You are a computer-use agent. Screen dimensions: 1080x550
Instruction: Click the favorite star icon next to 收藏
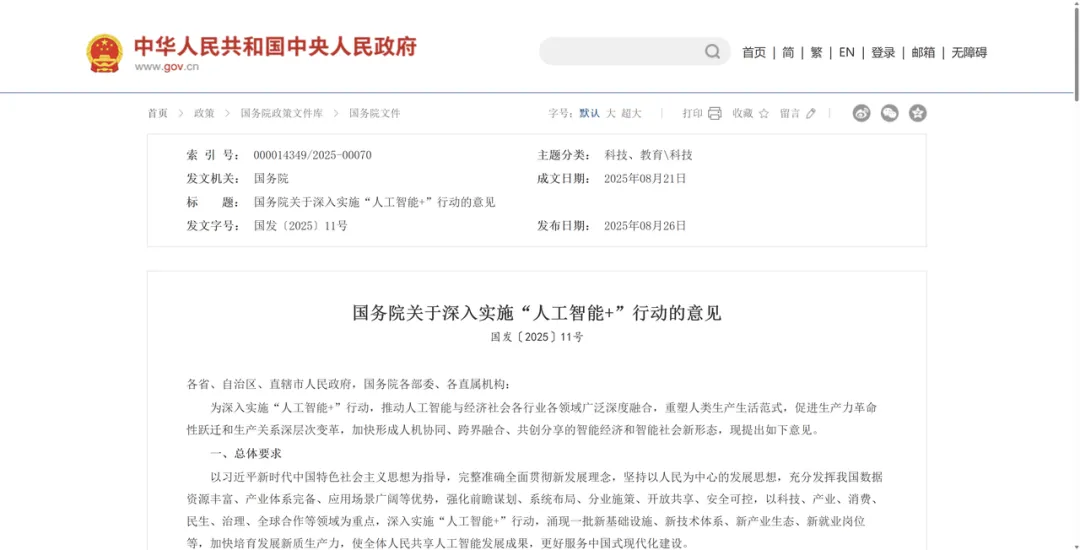pos(764,114)
